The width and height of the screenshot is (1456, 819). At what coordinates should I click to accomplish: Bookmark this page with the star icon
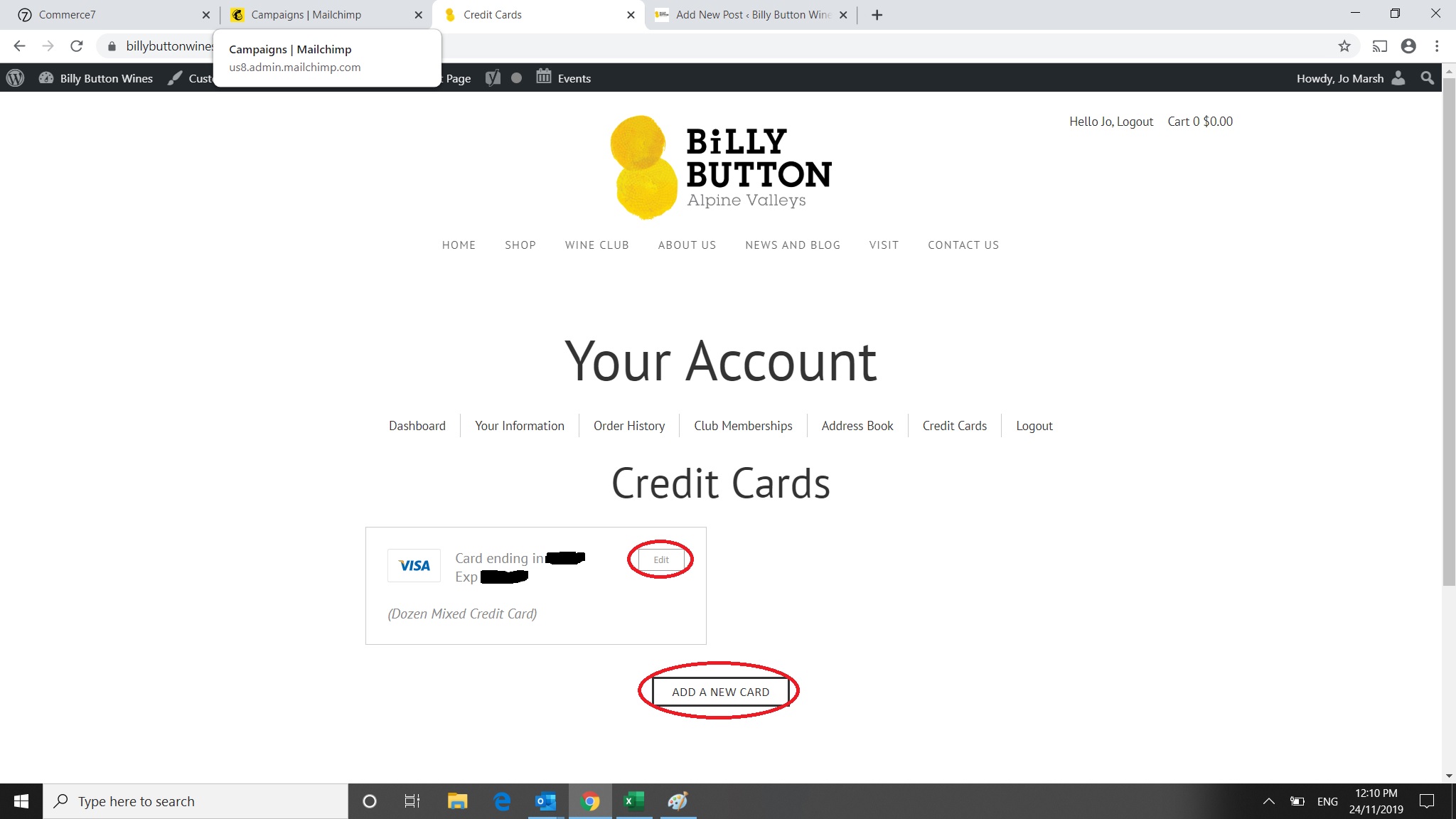(1344, 46)
